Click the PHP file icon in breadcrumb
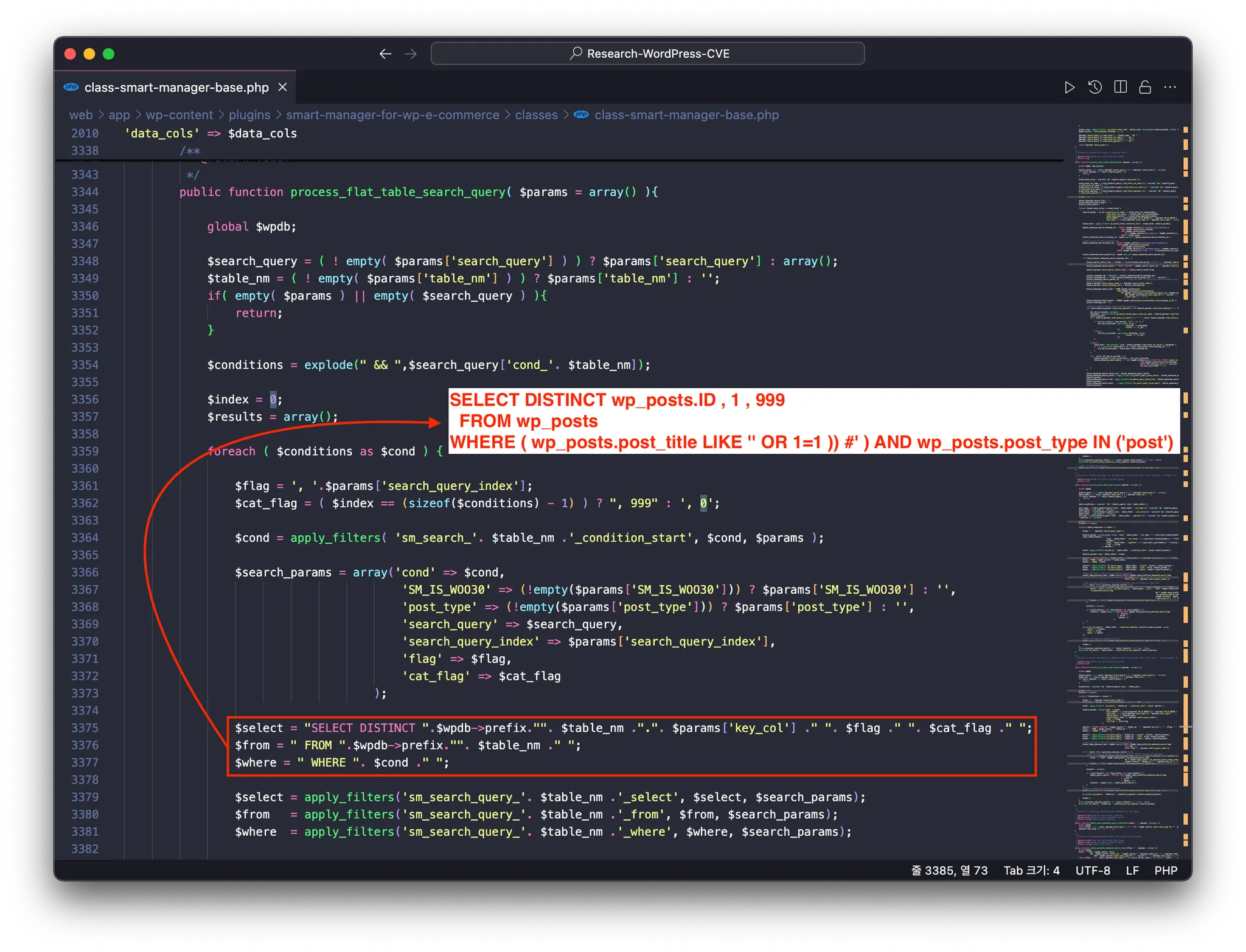 click(x=582, y=115)
